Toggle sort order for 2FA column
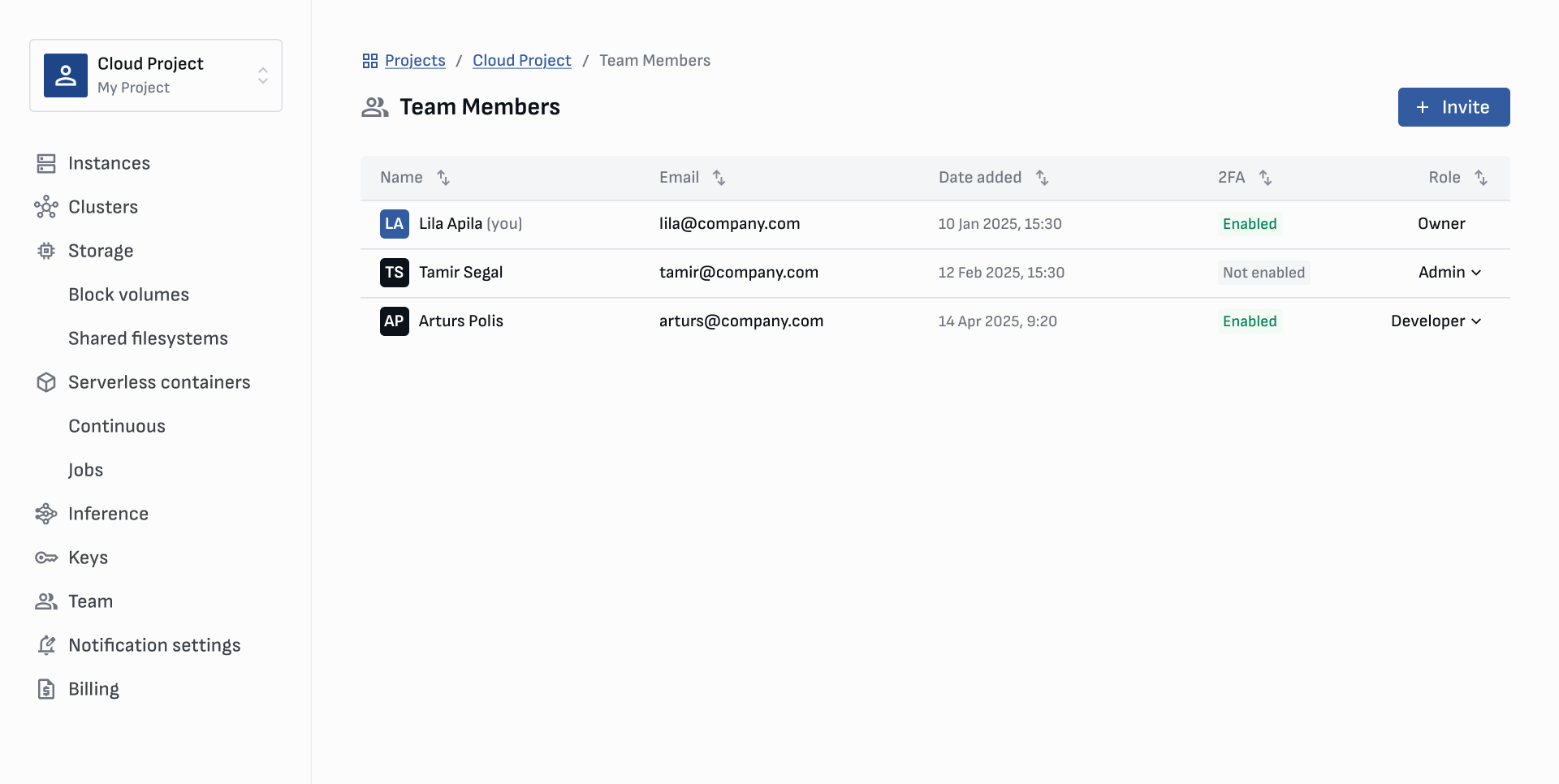 pos(1265,178)
